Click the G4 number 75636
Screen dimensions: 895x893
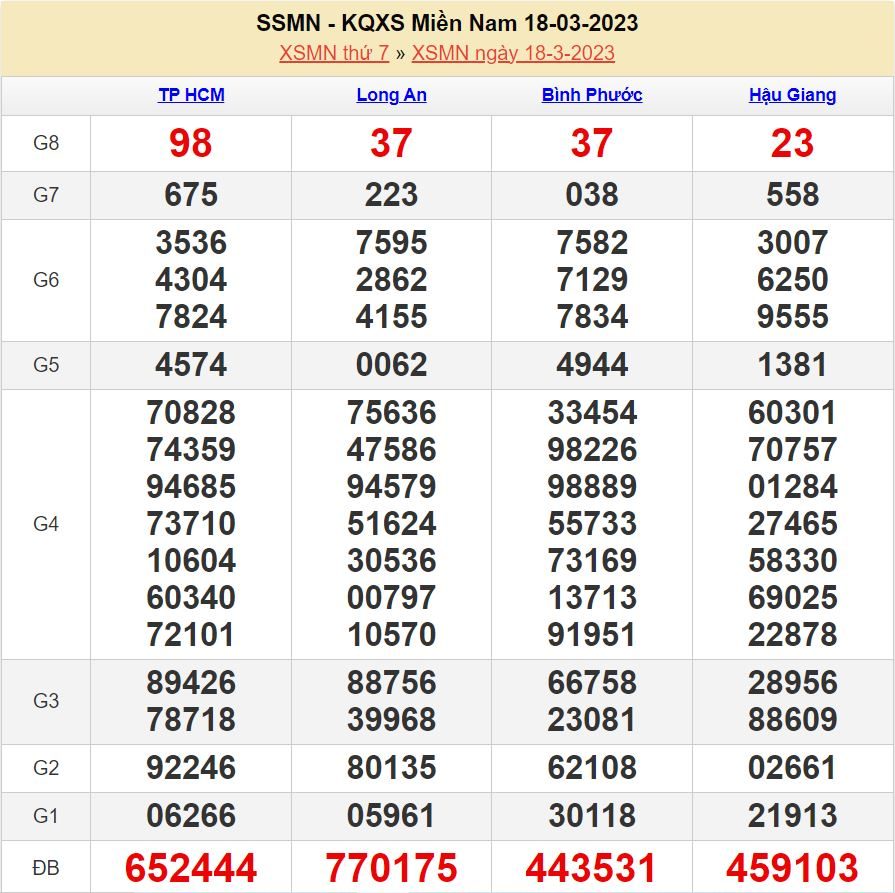tap(392, 413)
